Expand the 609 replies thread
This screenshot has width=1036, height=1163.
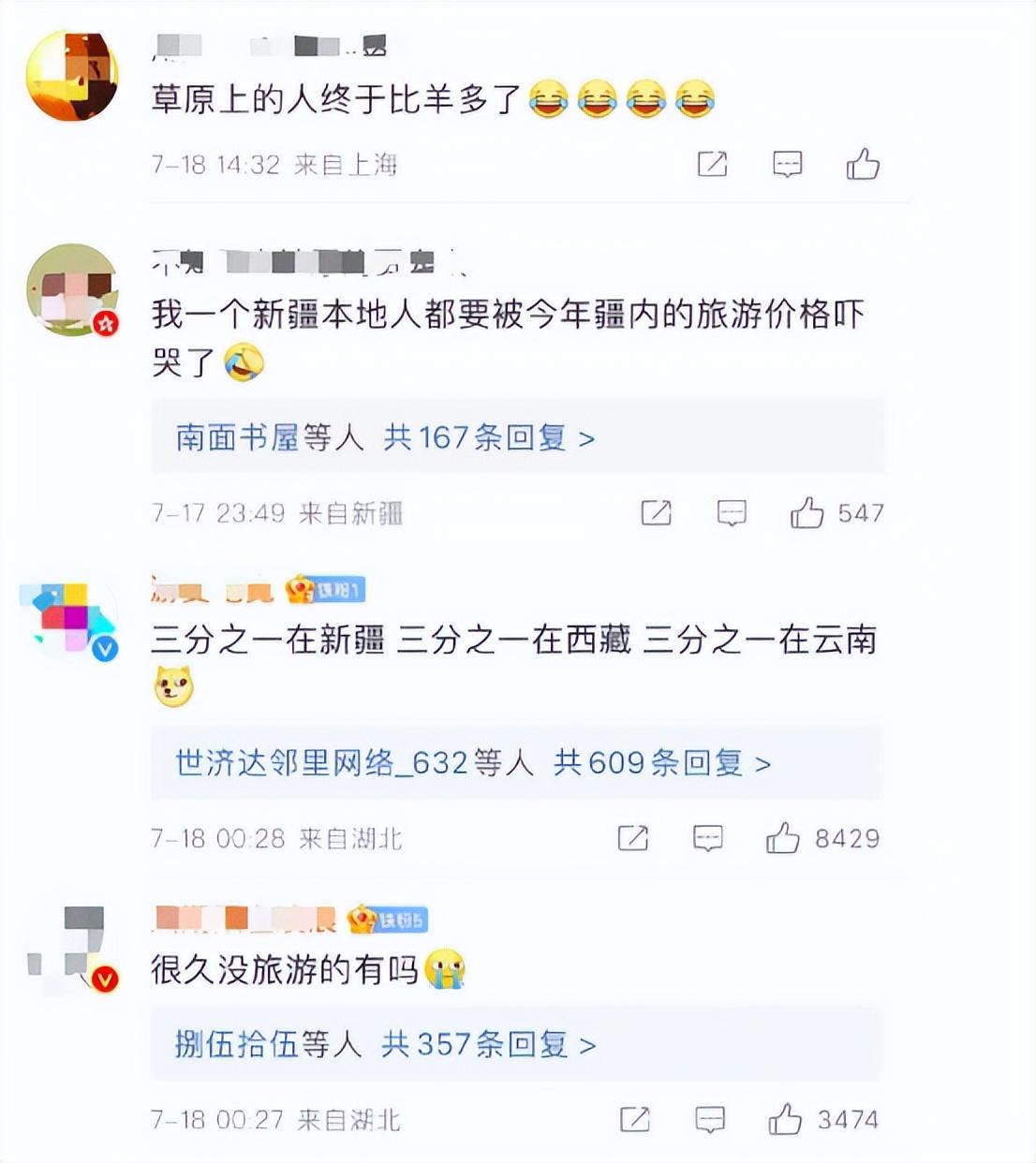[x=662, y=762]
